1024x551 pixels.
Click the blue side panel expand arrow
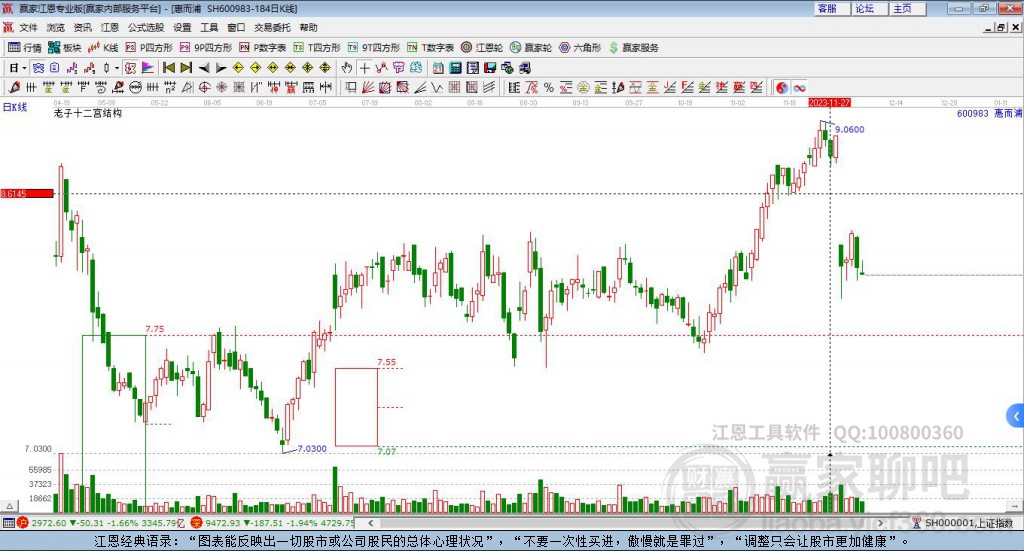(1016, 416)
